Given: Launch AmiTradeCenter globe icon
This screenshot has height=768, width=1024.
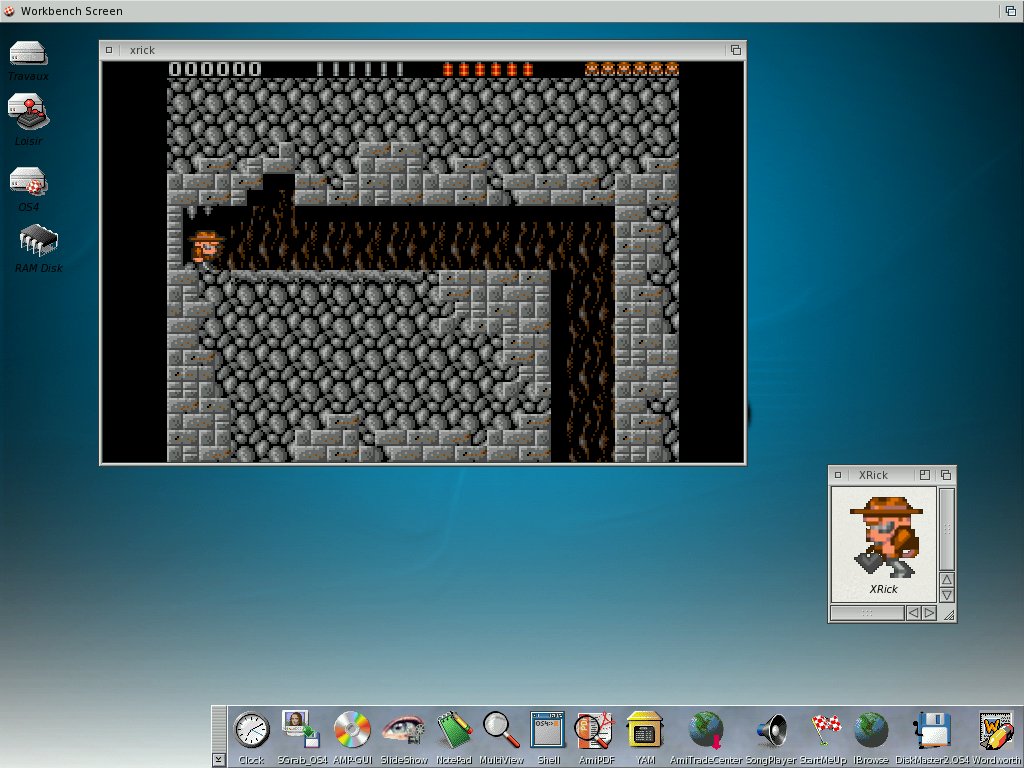Looking at the screenshot, I should pyautogui.click(x=706, y=729).
